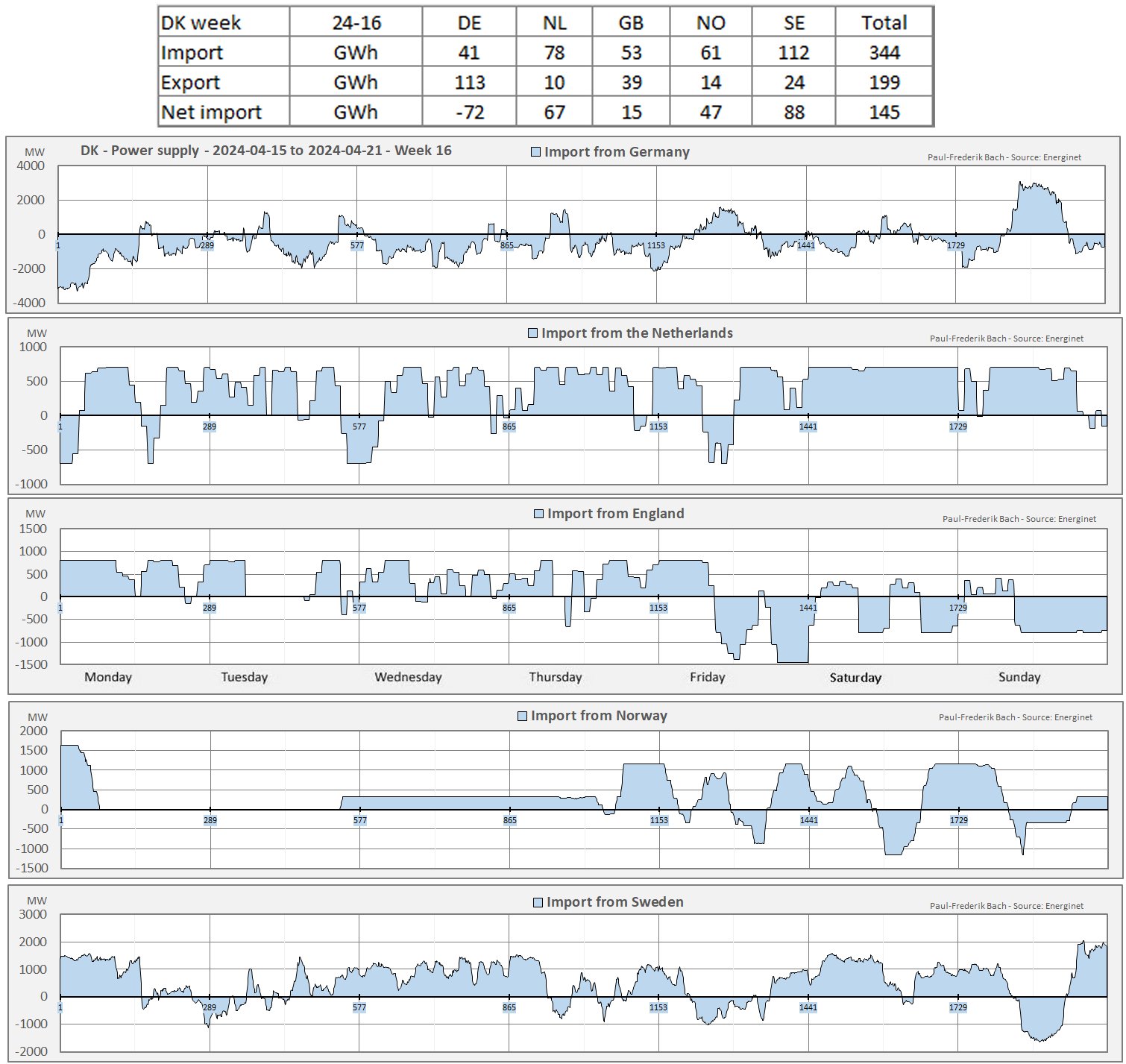The image size is (1126, 1064).
Task: Click the Import from Germany legend swatch
Action: pyautogui.click(x=535, y=152)
